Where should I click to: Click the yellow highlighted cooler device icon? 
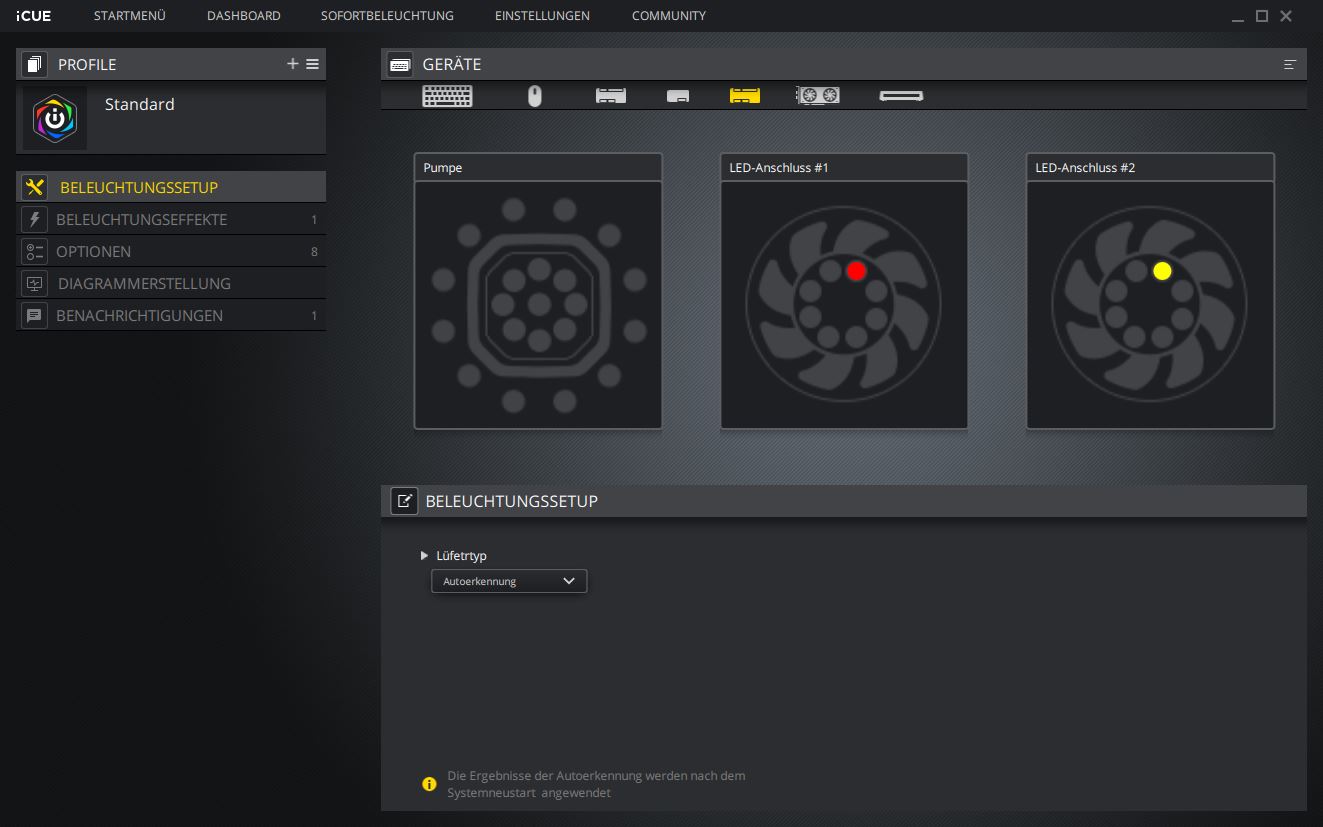[745, 96]
